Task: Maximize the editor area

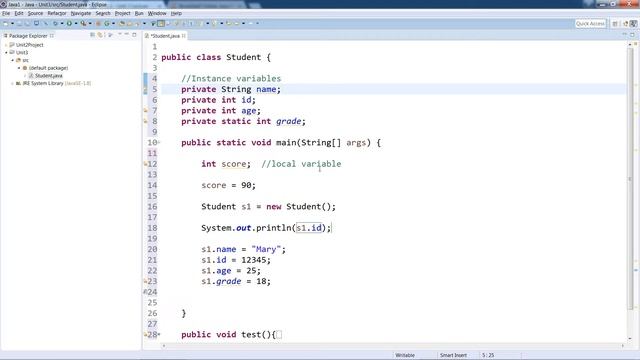Action: (x=632, y=35)
